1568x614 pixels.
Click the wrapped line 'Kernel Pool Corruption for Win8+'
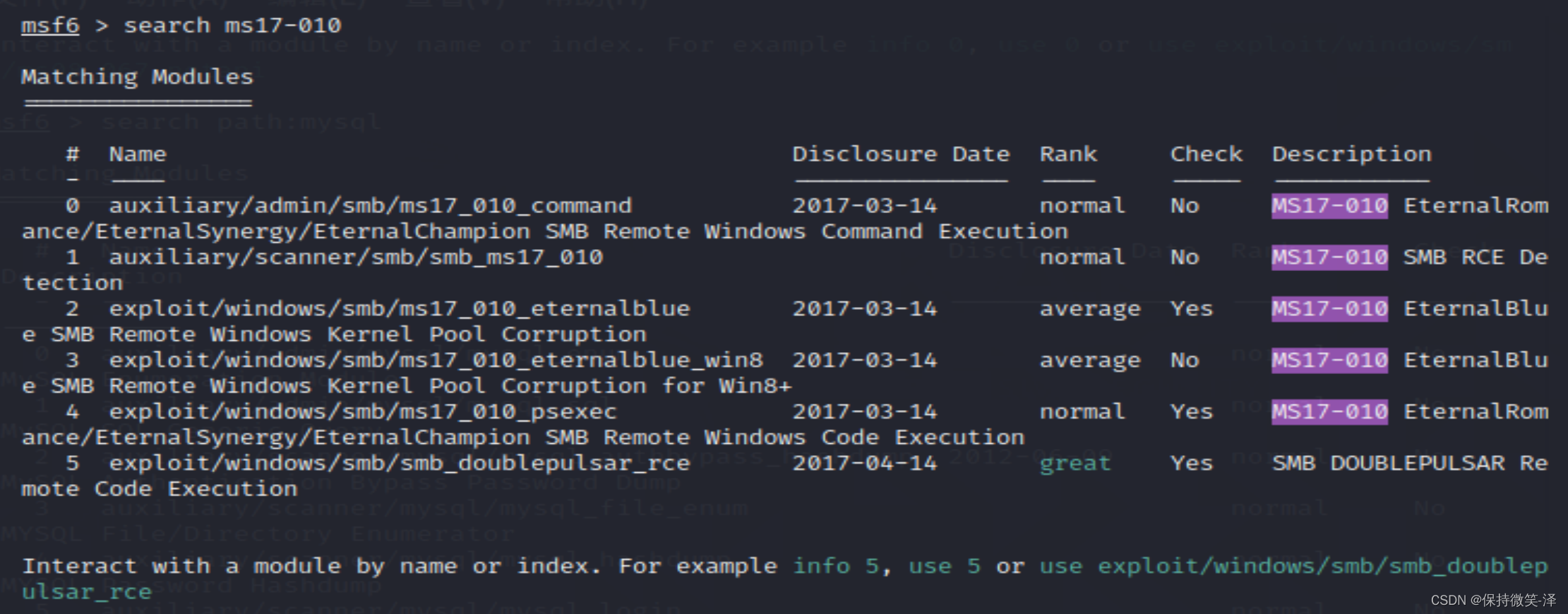(x=407, y=385)
